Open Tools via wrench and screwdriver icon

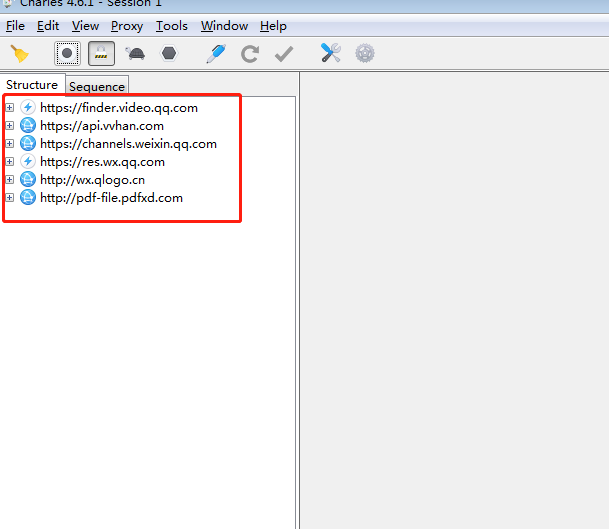pos(331,53)
